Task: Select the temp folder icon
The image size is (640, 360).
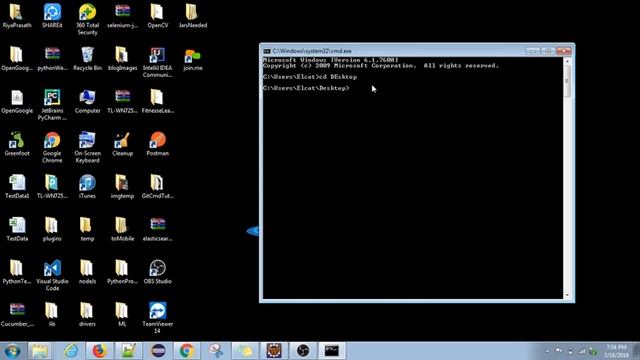Action: [x=87, y=229]
